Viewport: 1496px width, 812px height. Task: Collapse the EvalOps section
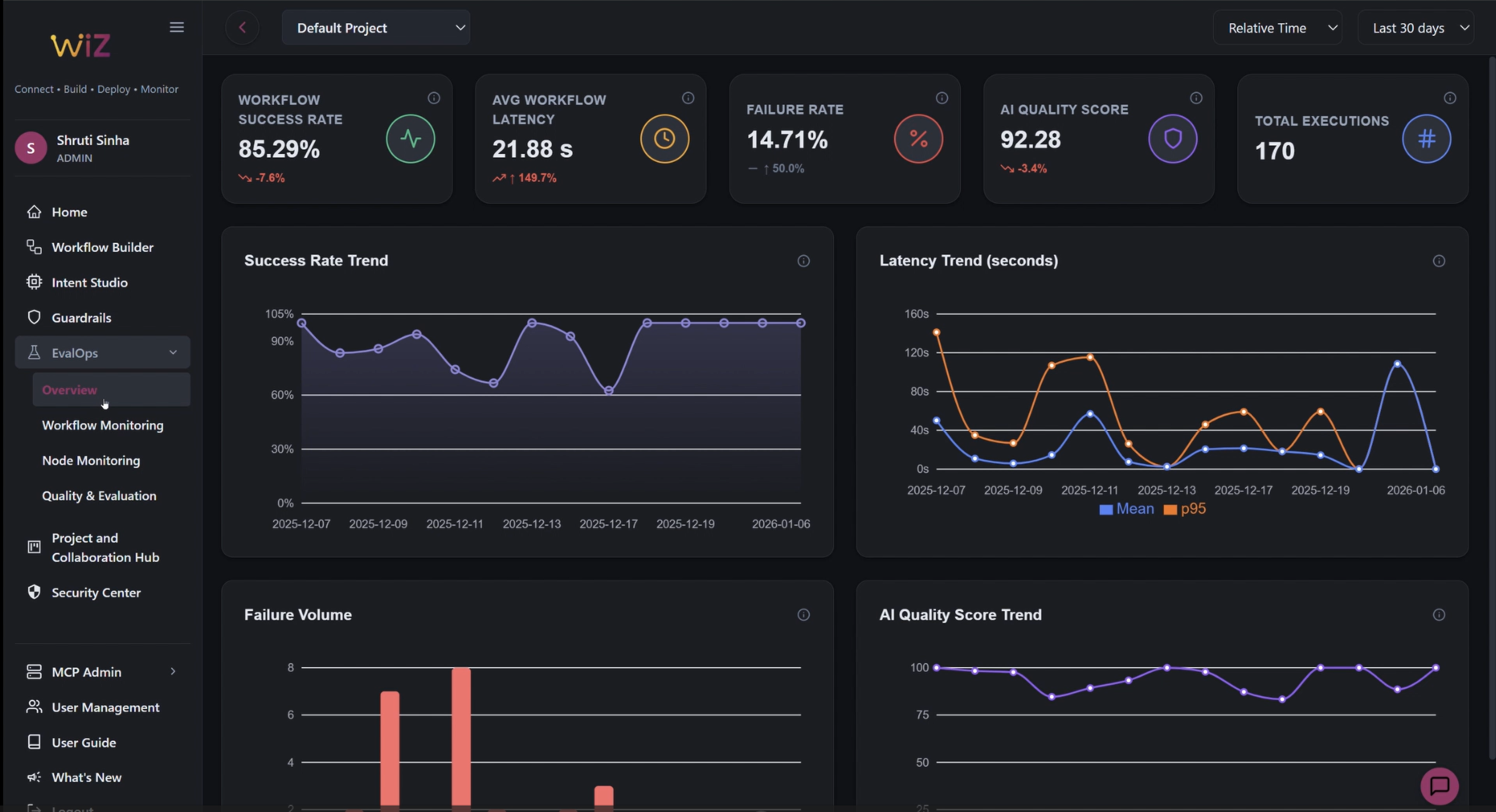tap(172, 352)
